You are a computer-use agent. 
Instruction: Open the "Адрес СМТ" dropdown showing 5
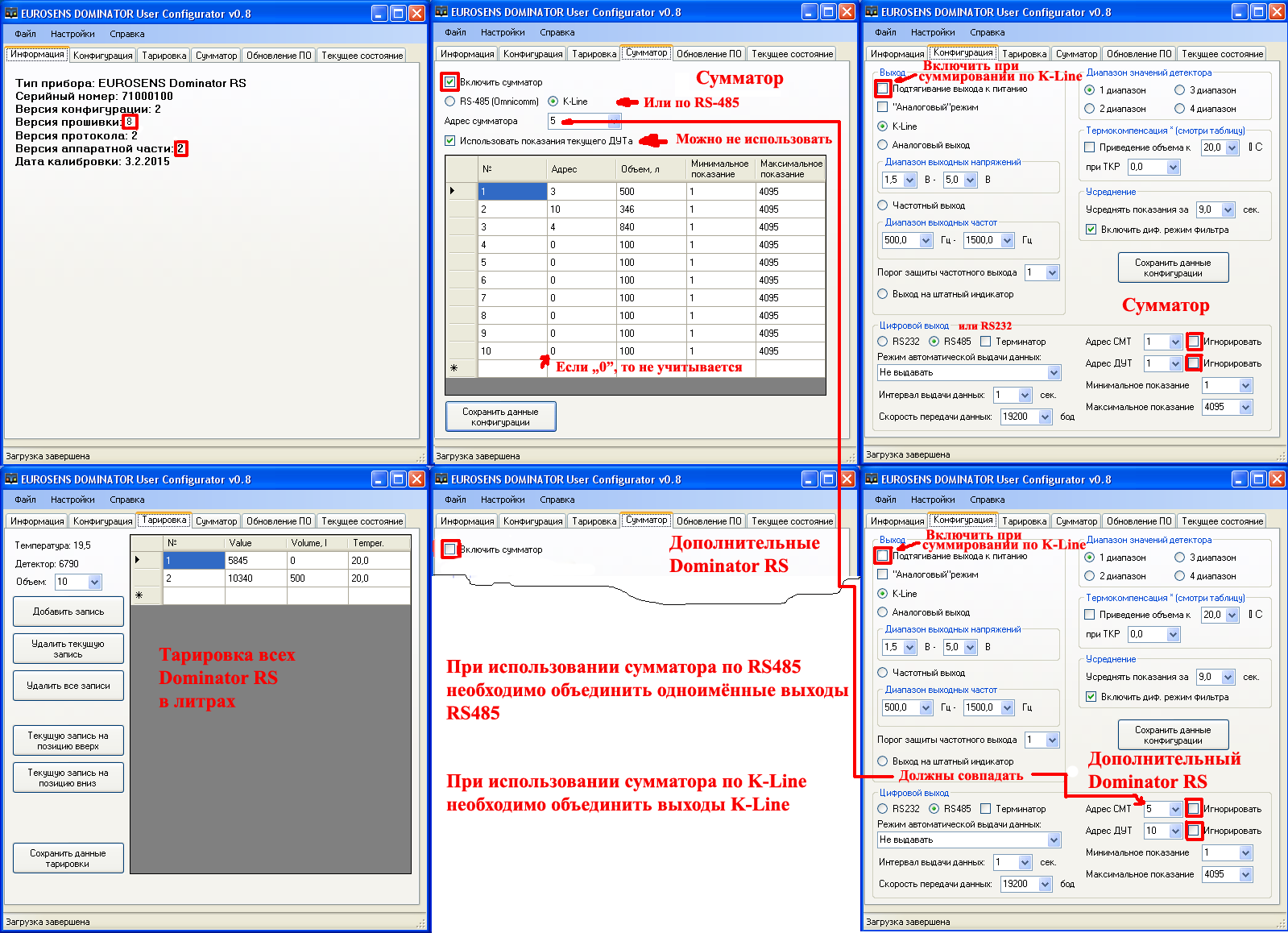[x=1175, y=809]
